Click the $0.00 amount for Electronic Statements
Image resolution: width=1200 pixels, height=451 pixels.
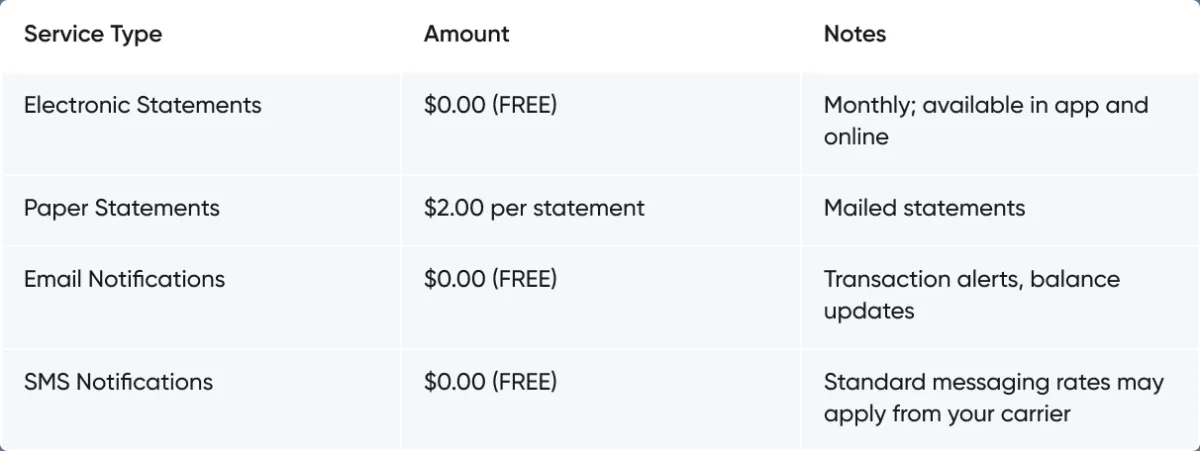click(455, 105)
